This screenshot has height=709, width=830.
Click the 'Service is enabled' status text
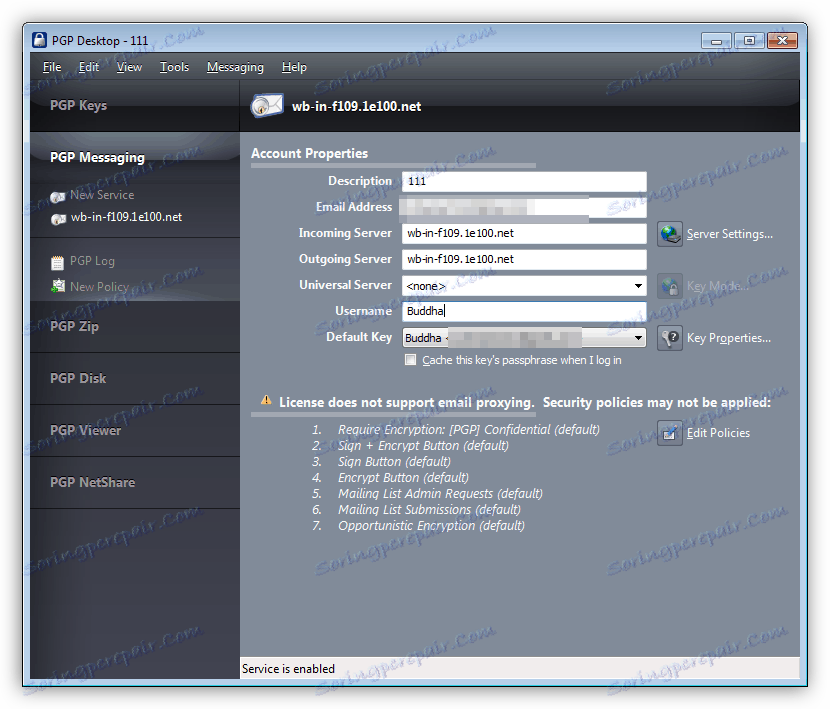(x=288, y=669)
